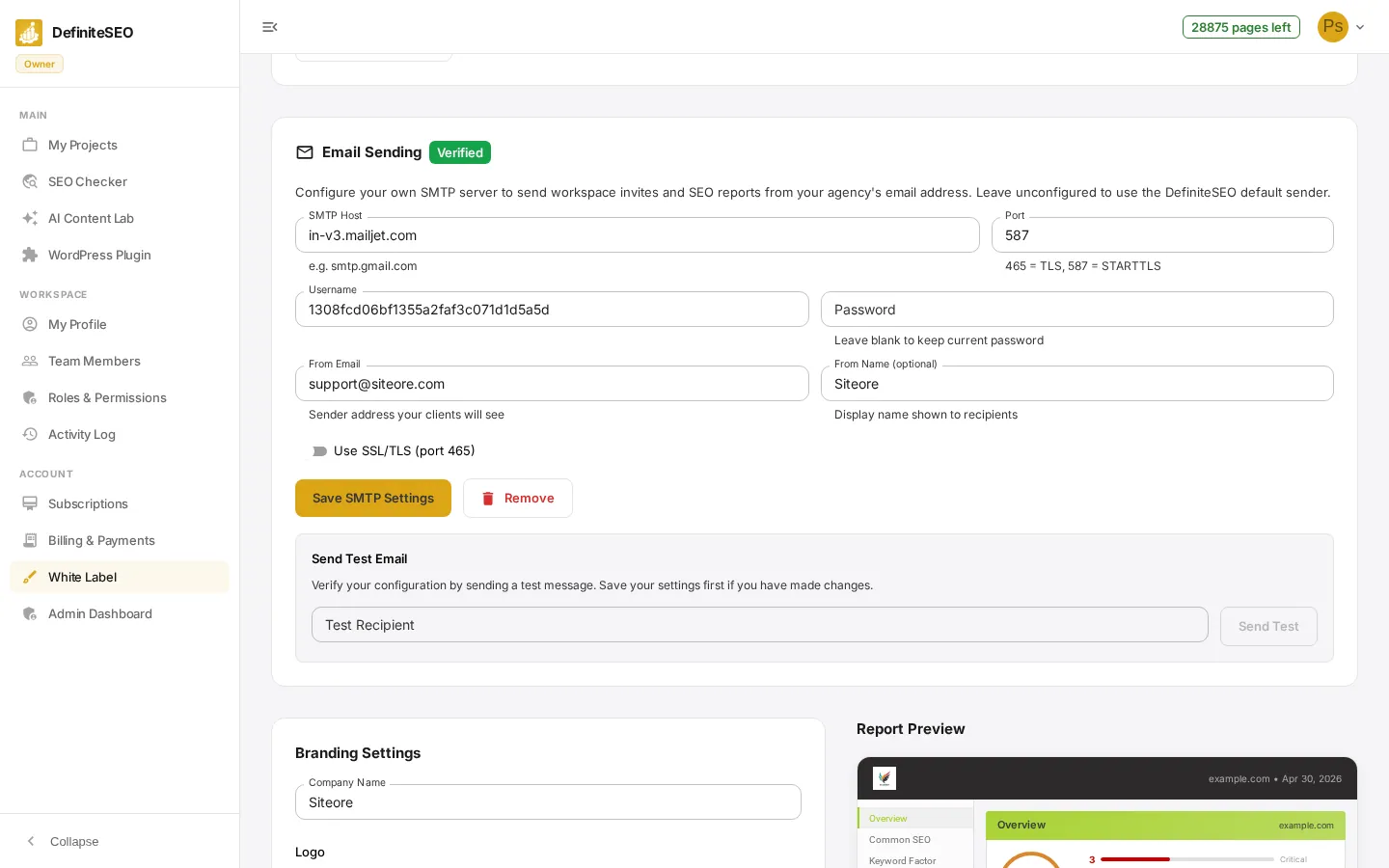Select Billing & Payments menu item
This screenshot has width=1389, height=868.
(x=120, y=540)
